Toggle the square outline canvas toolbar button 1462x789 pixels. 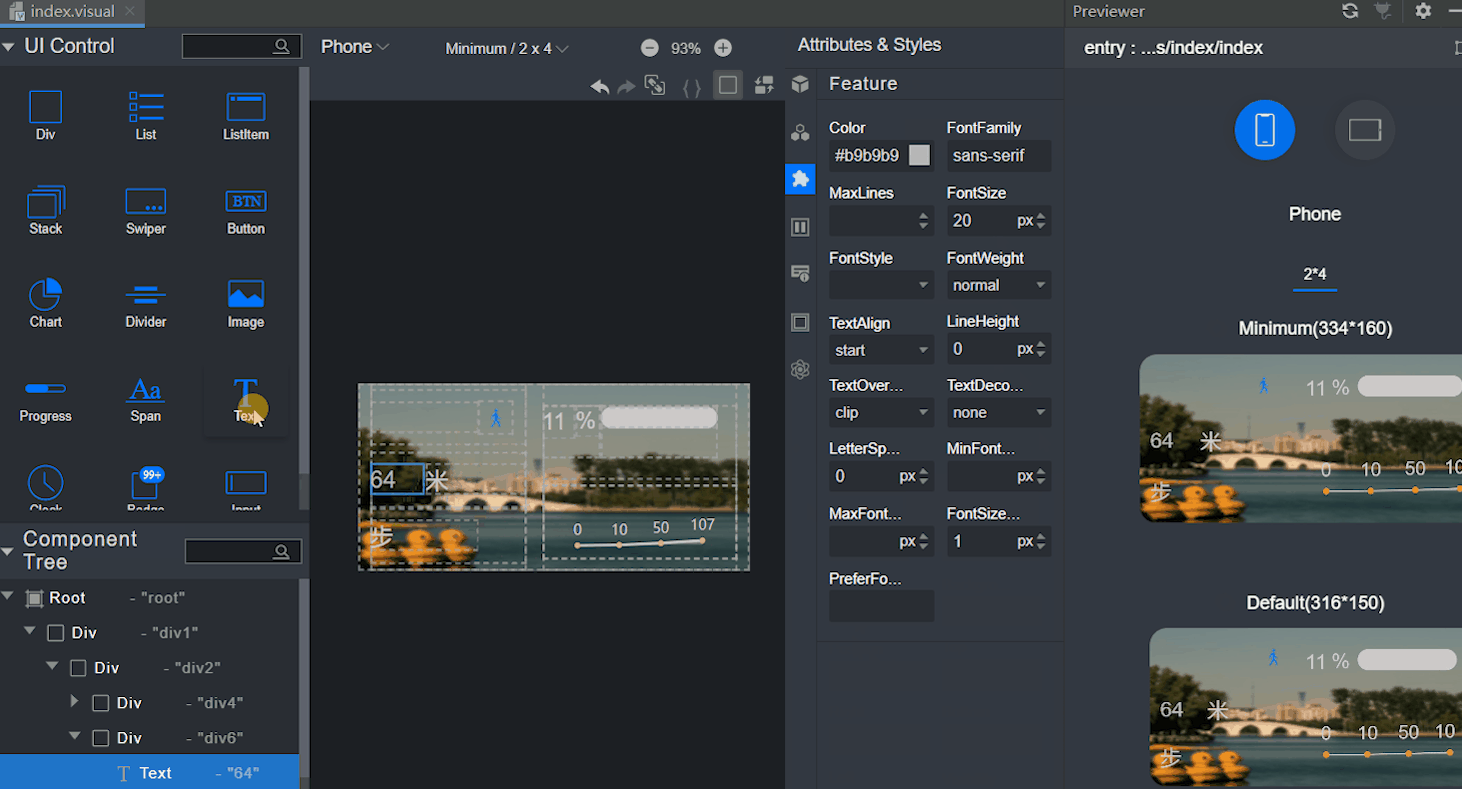[x=728, y=85]
